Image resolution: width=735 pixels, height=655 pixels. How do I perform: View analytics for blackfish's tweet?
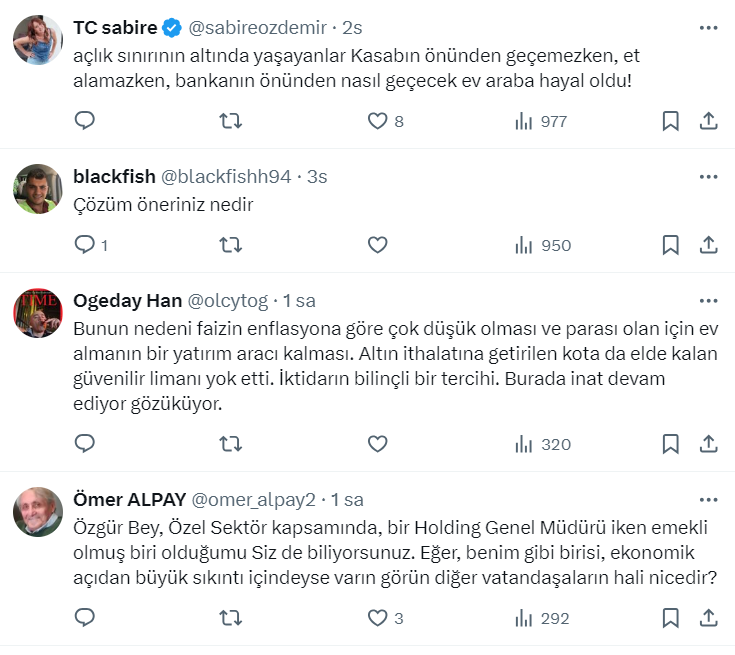click(x=542, y=245)
